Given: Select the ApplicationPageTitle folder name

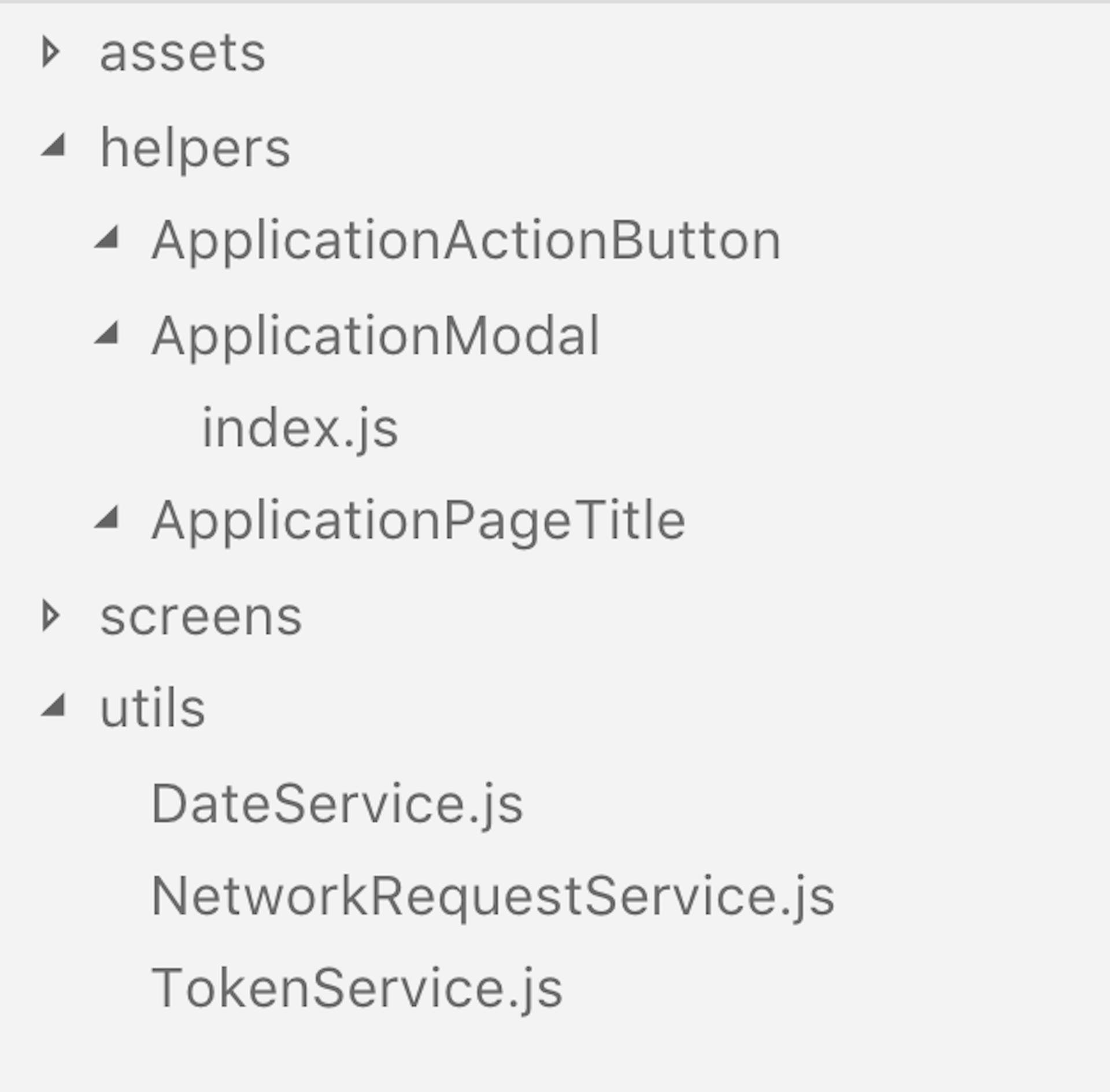Looking at the screenshot, I should point(419,521).
